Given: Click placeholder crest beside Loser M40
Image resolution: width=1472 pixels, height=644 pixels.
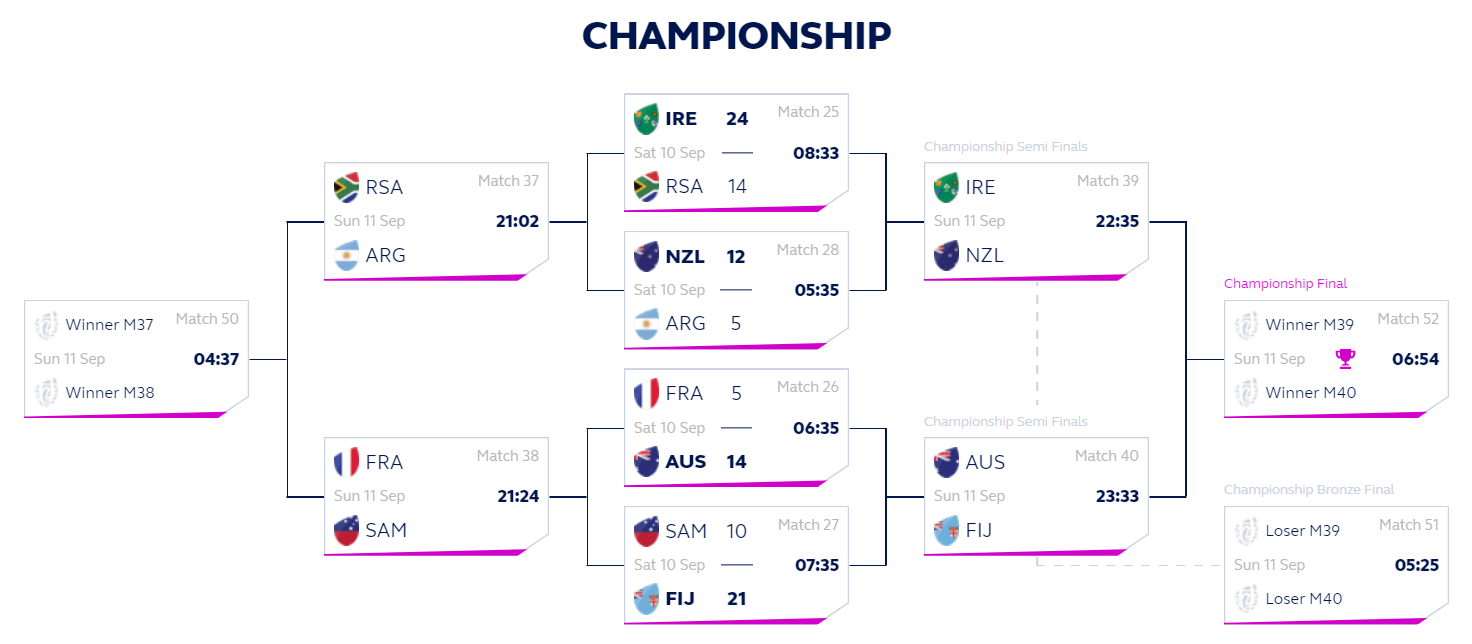Looking at the screenshot, I should coord(1246,599).
